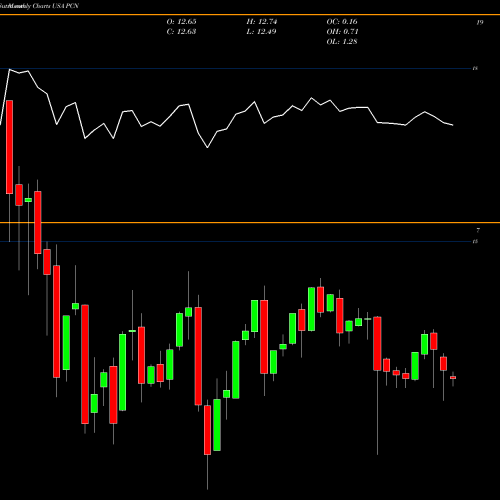500x500 pixels.
Task: Select the 'OL: 1.28' readout
Action: pos(342,42)
